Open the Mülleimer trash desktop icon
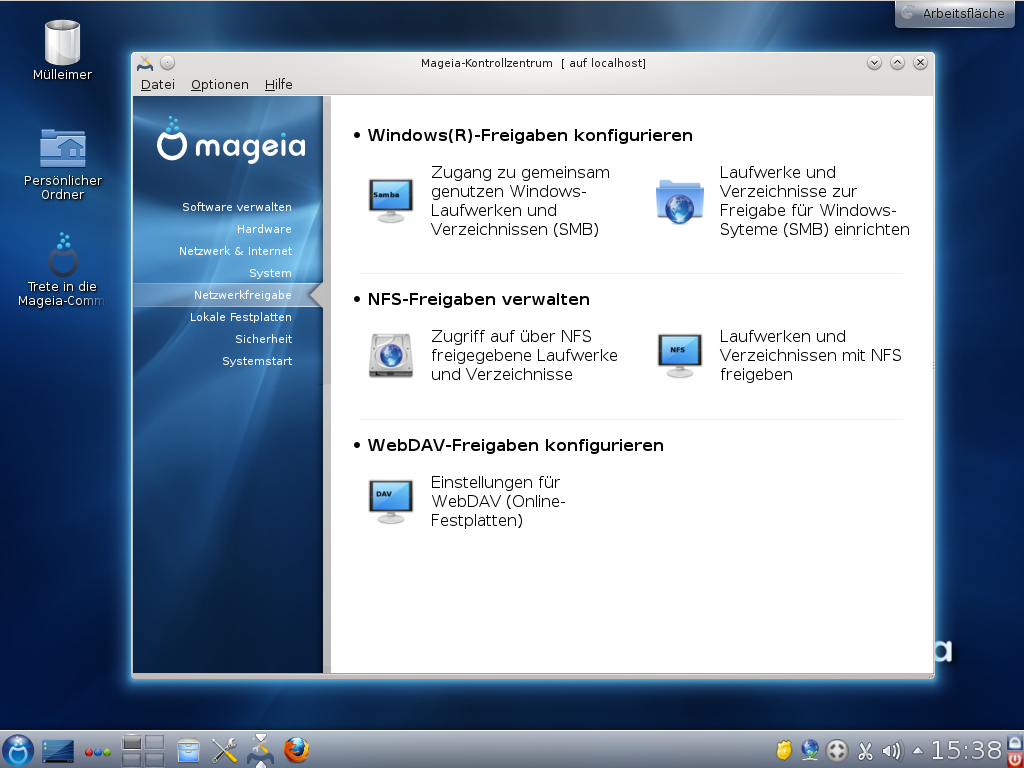This screenshot has width=1024, height=768. (x=62, y=51)
